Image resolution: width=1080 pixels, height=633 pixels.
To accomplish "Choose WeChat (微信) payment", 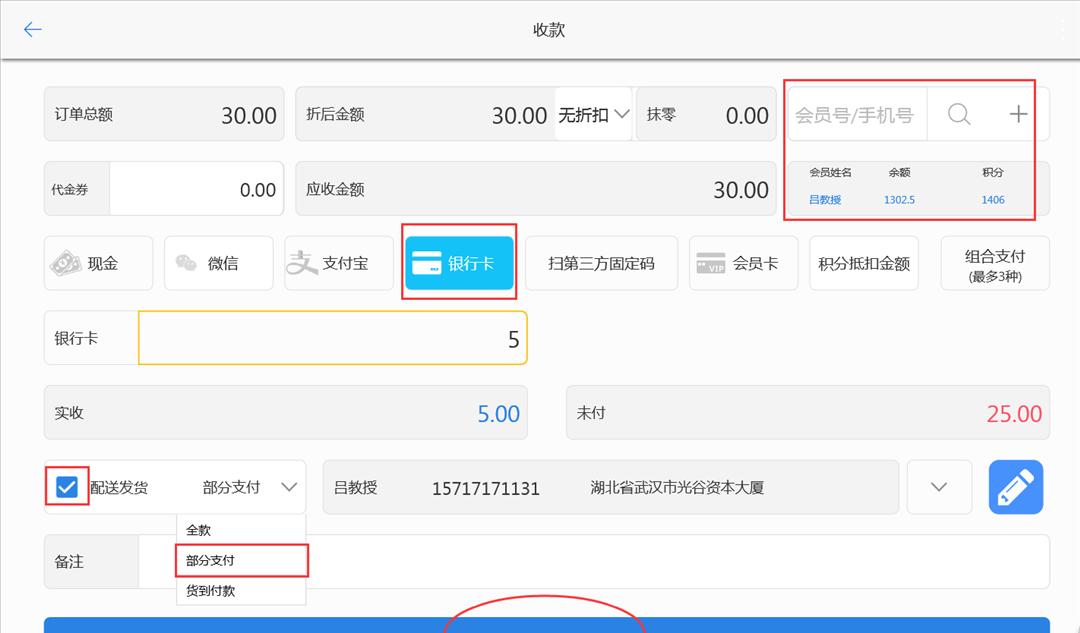I will point(218,263).
